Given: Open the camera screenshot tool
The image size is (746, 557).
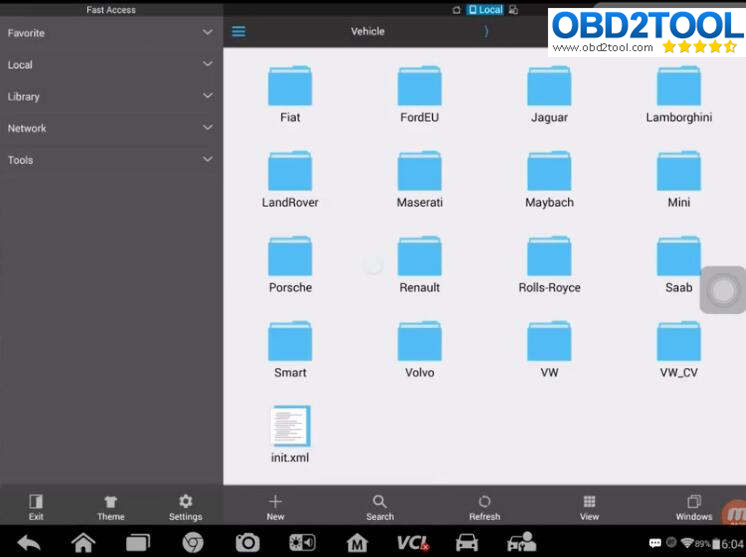Looking at the screenshot, I should click(247, 543).
